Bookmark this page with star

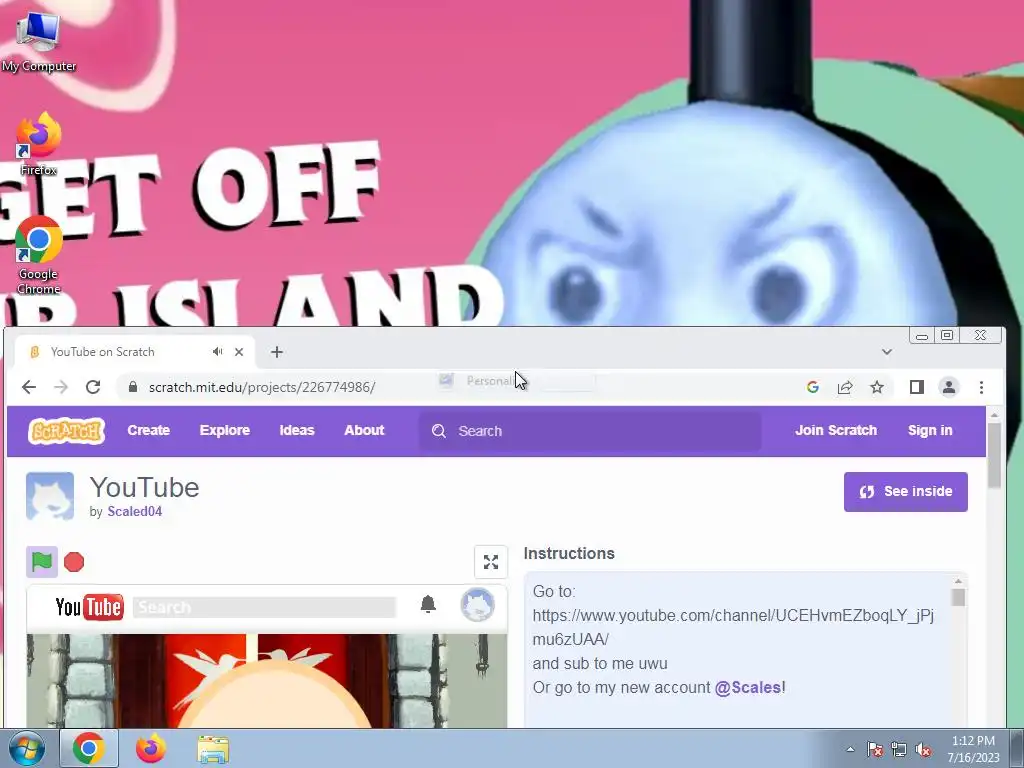click(877, 387)
